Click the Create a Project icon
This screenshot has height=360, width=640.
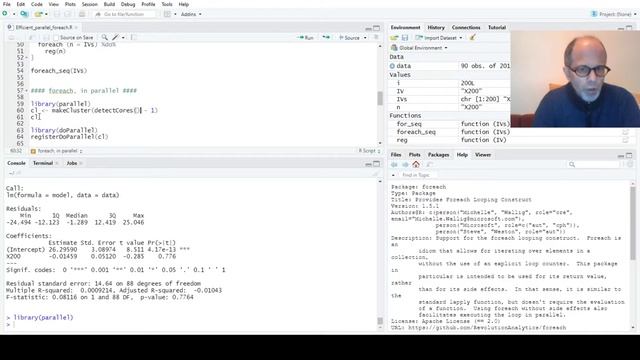[24, 14]
